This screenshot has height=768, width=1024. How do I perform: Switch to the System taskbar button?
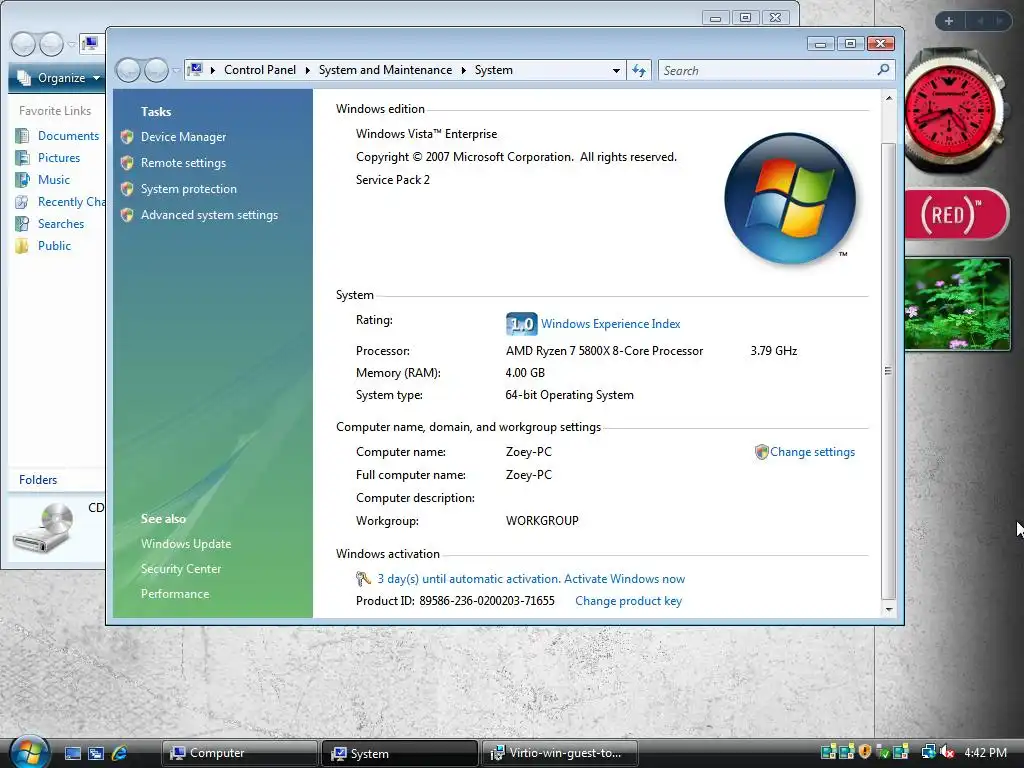click(x=400, y=753)
